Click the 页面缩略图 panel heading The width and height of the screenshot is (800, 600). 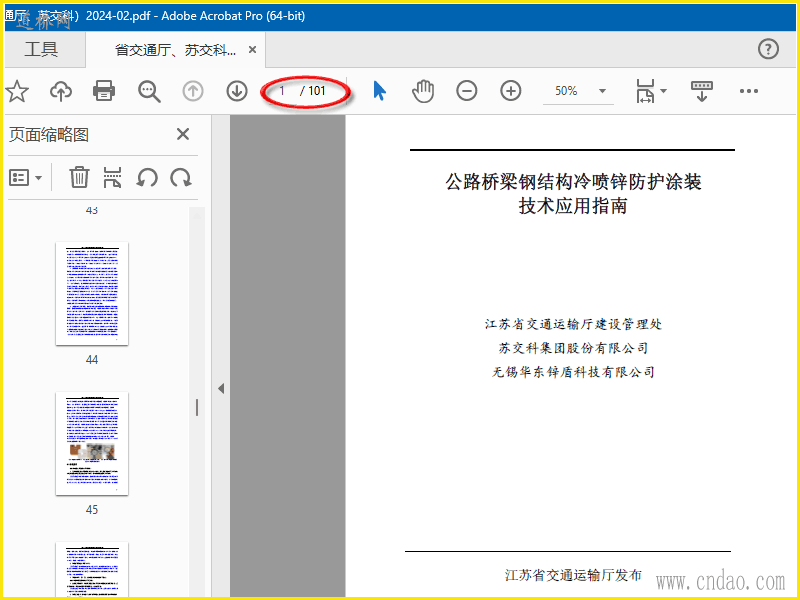click(x=49, y=135)
